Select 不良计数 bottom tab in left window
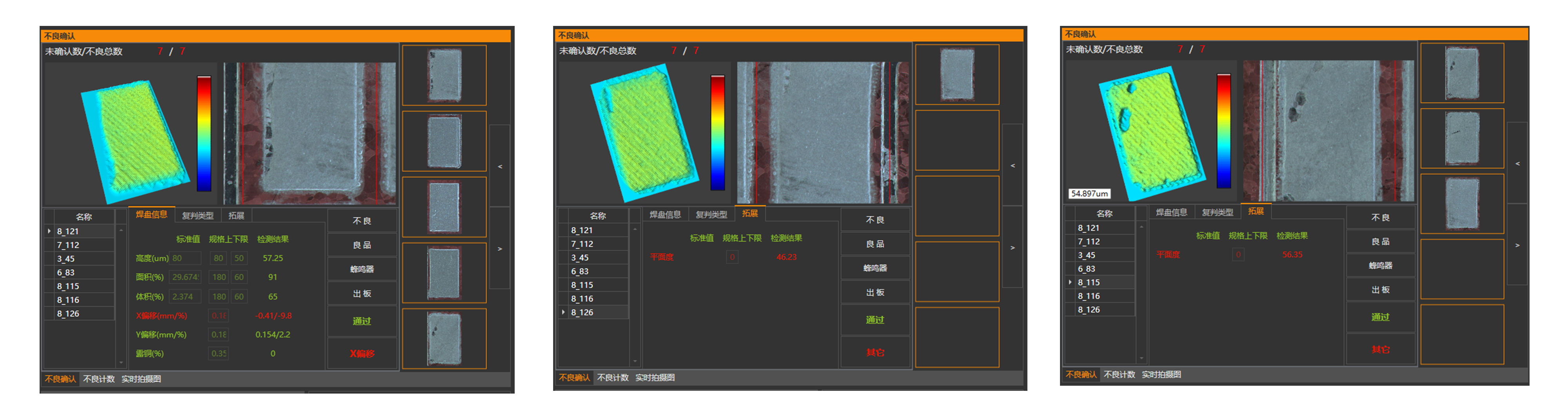Viewport: 1568px width, 414px height. (99, 379)
